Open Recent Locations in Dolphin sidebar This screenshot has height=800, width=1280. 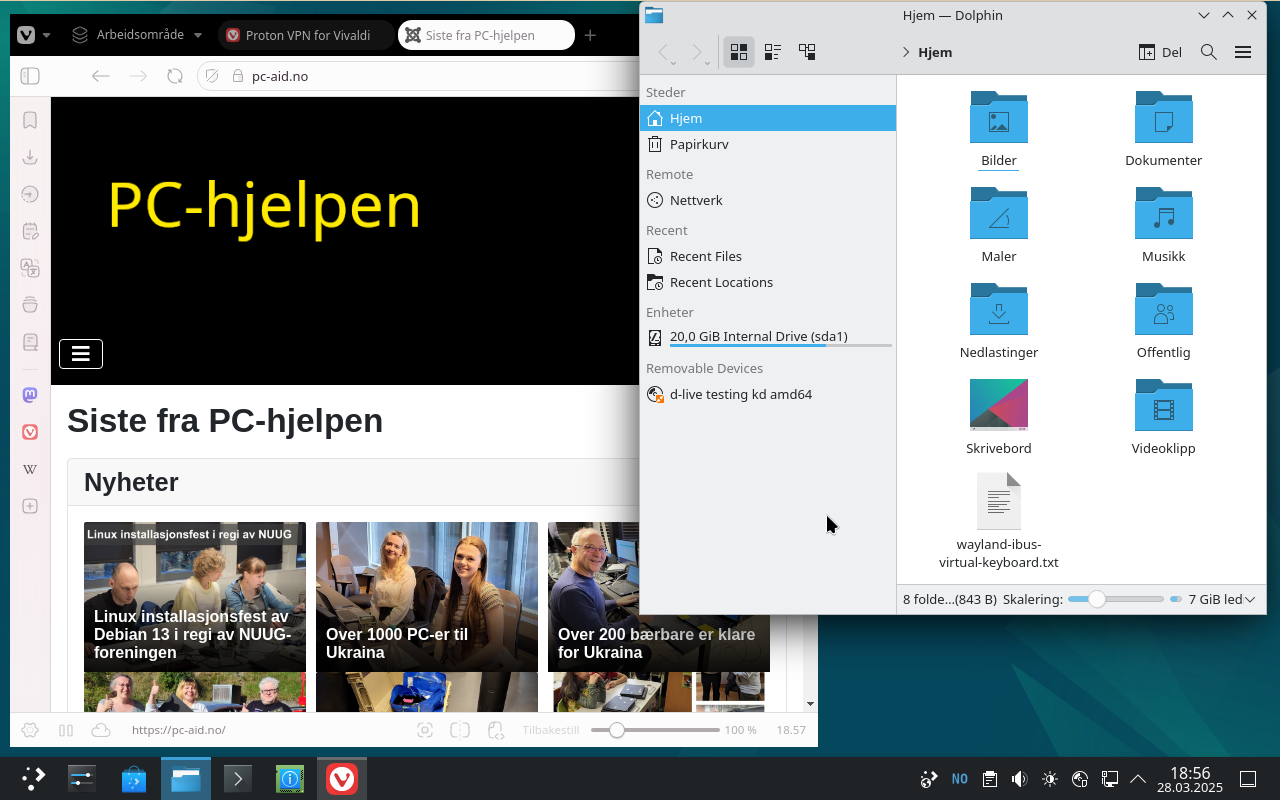click(x=767, y=282)
